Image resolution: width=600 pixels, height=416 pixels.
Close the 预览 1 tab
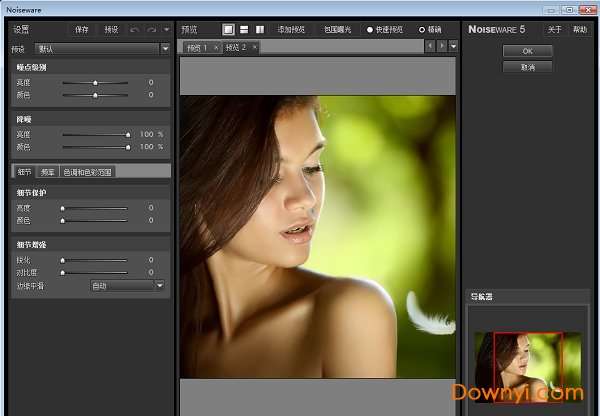[216, 47]
